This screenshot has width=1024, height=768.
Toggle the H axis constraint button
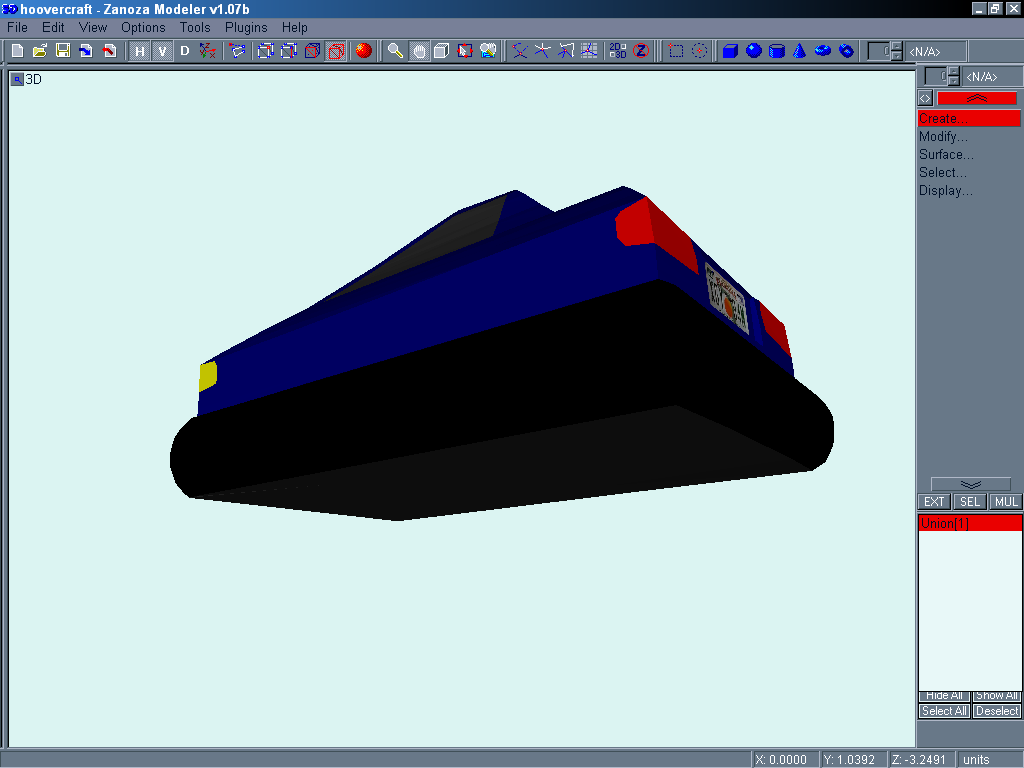(140, 51)
